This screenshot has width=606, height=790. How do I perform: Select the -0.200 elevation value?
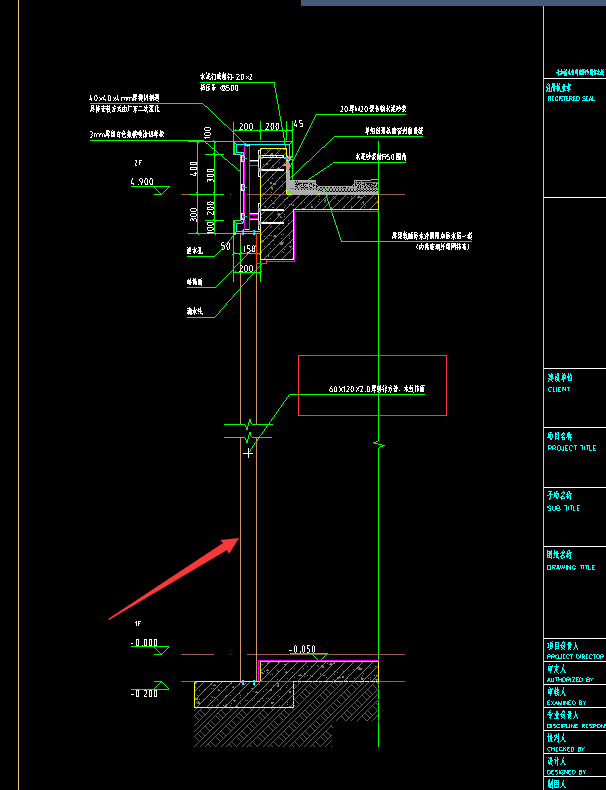tap(144, 694)
